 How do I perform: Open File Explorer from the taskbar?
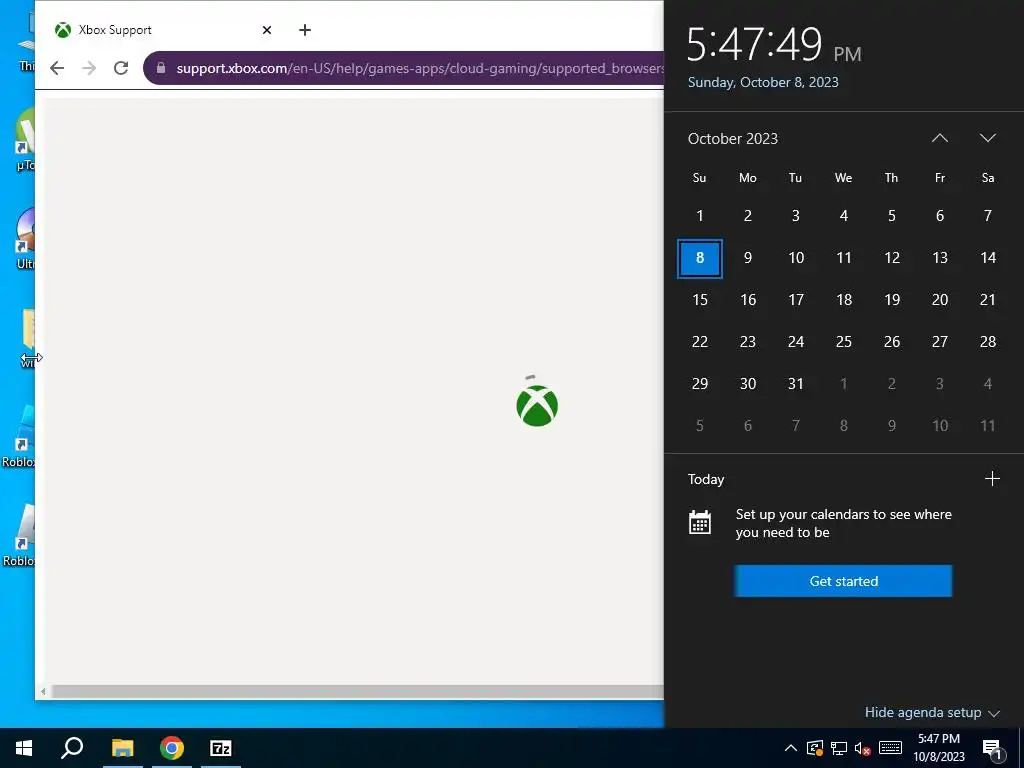pyautogui.click(x=122, y=748)
